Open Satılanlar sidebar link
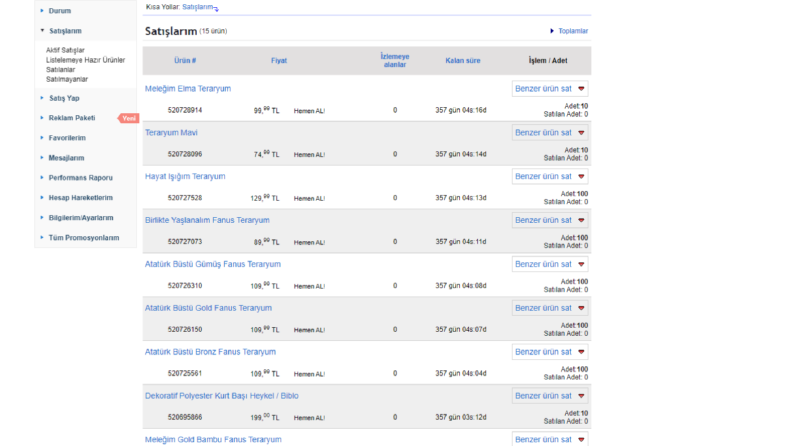793x446 pixels. [x=60, y=69]
